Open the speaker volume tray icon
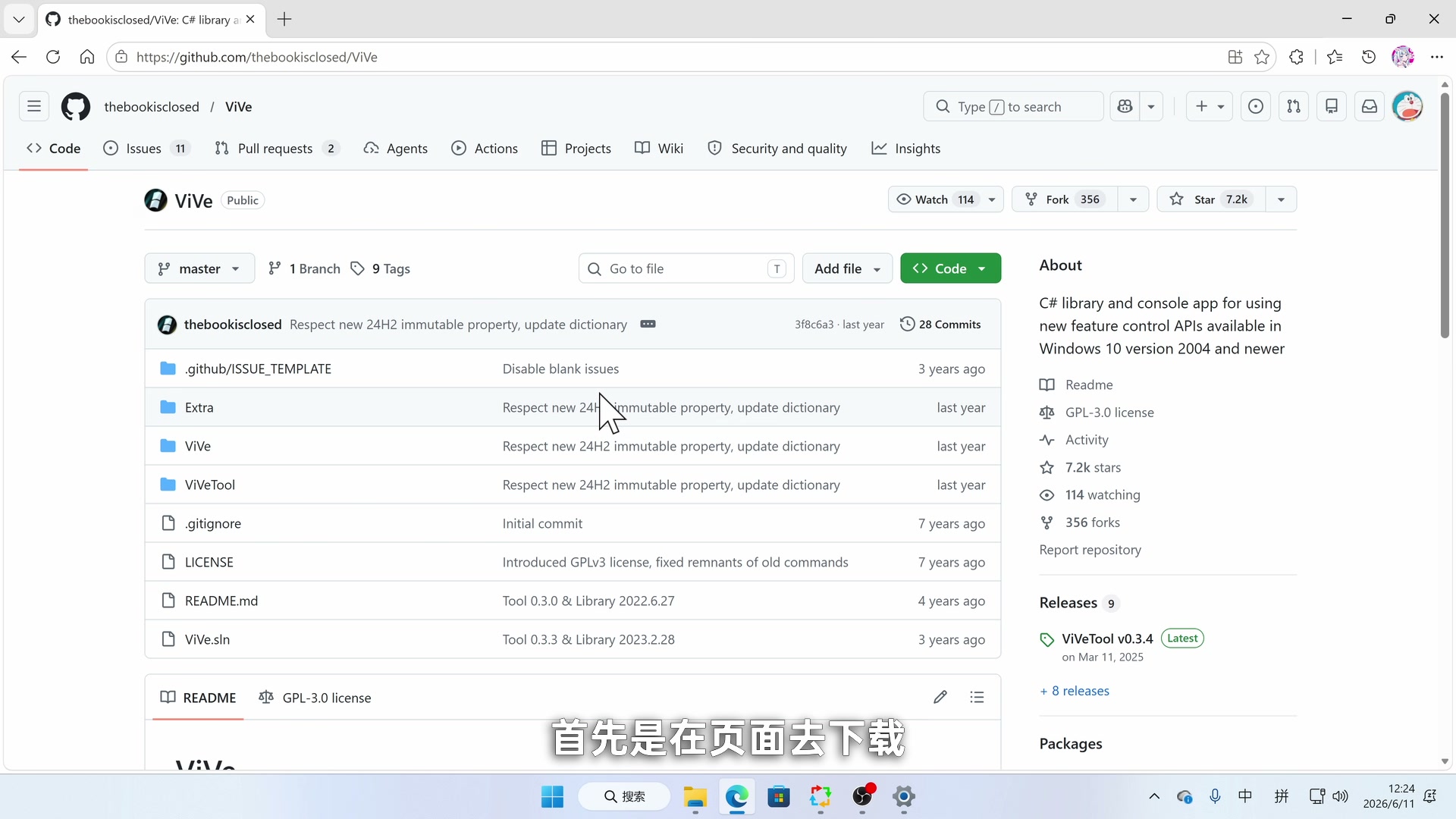The image size is (1456, 819). (1341, 796)
